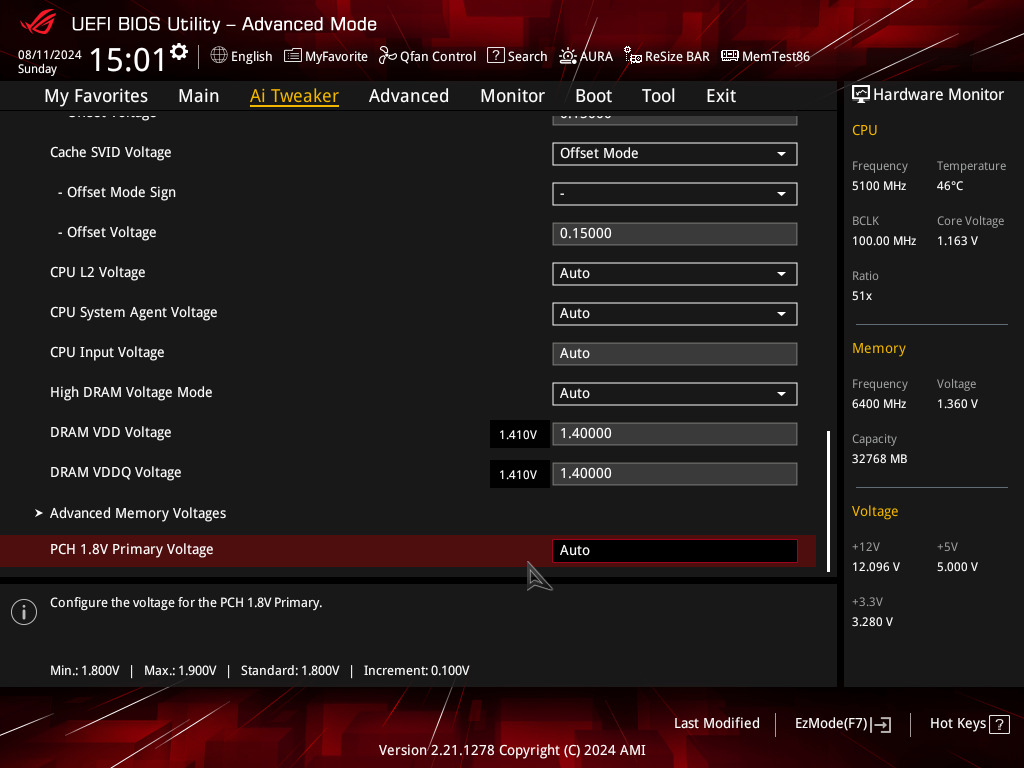This screenshot has height=768, width=1024.
Task: Switch to the Advanced tab
Action: click(409, 96)
